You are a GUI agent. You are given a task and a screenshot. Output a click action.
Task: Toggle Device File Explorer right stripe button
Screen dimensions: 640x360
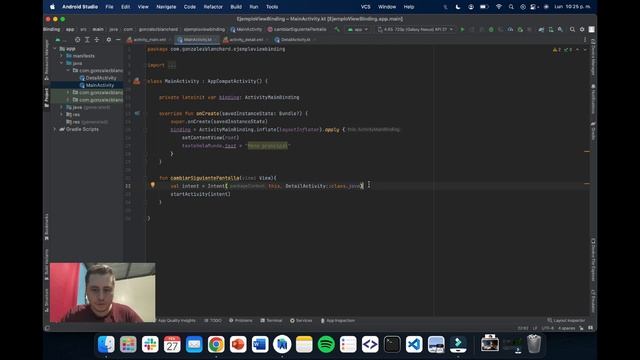coord(593,260)
